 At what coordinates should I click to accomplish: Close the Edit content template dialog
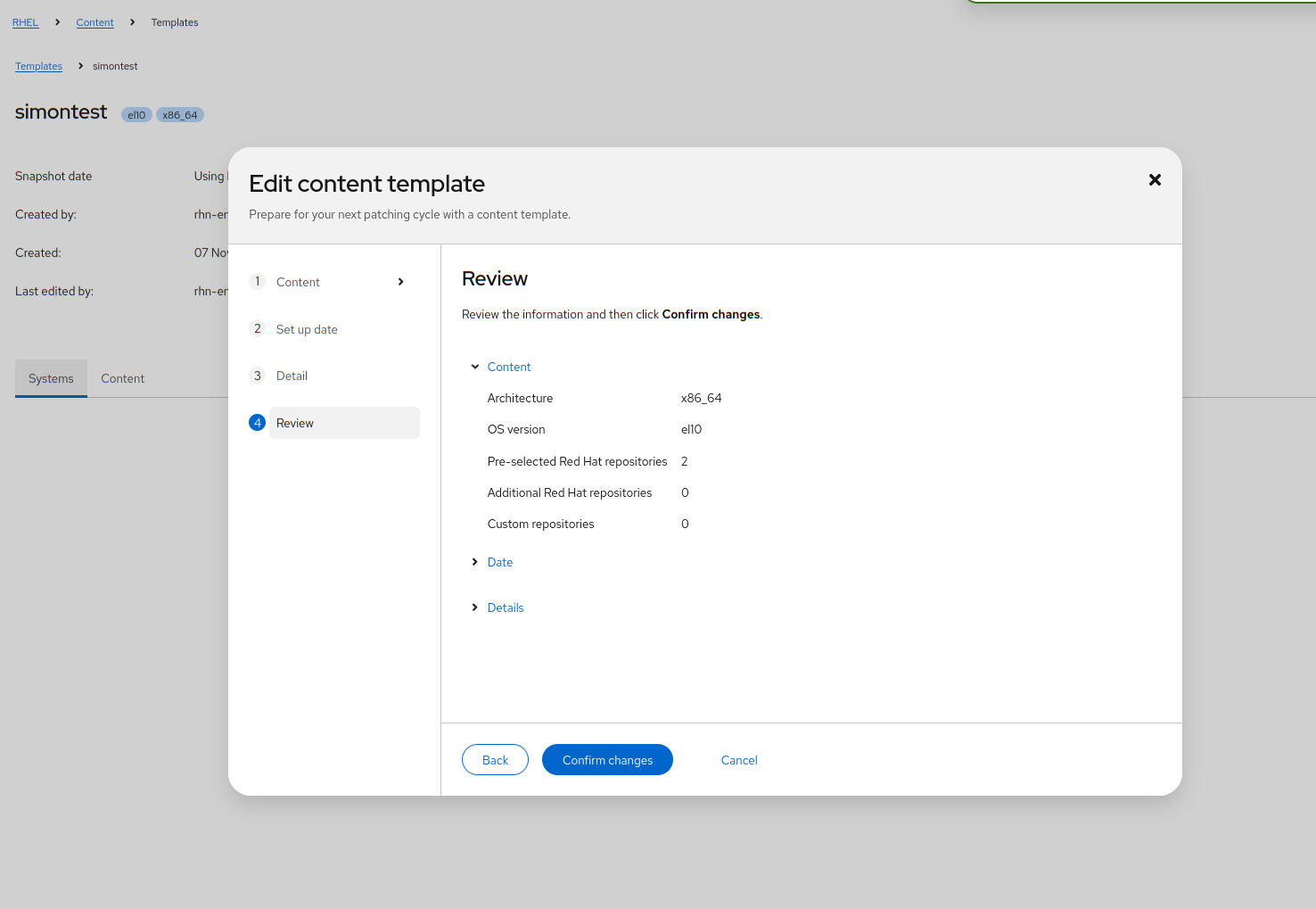click(x=1155, y=180)
